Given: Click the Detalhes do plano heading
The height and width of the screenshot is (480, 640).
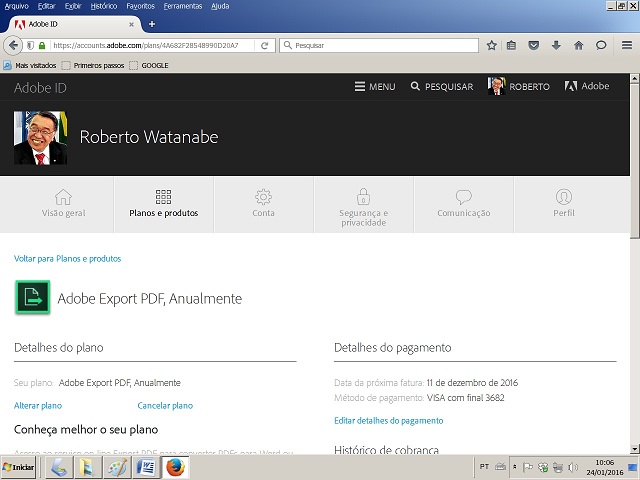Looking at the screenshot, I should [59, 348].
